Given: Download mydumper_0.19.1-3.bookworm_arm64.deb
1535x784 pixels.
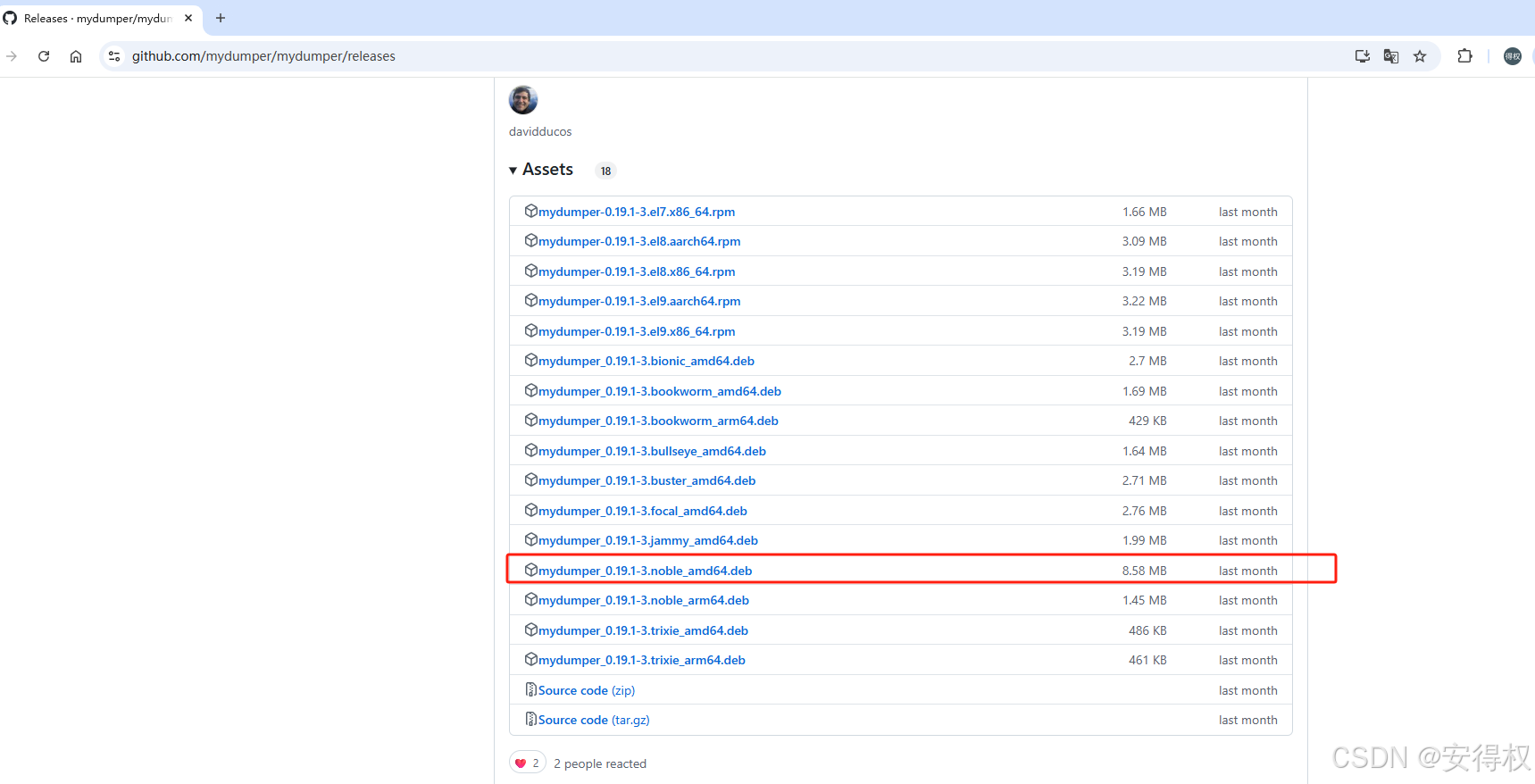Looking at the screenshot, I should (658, 421).
